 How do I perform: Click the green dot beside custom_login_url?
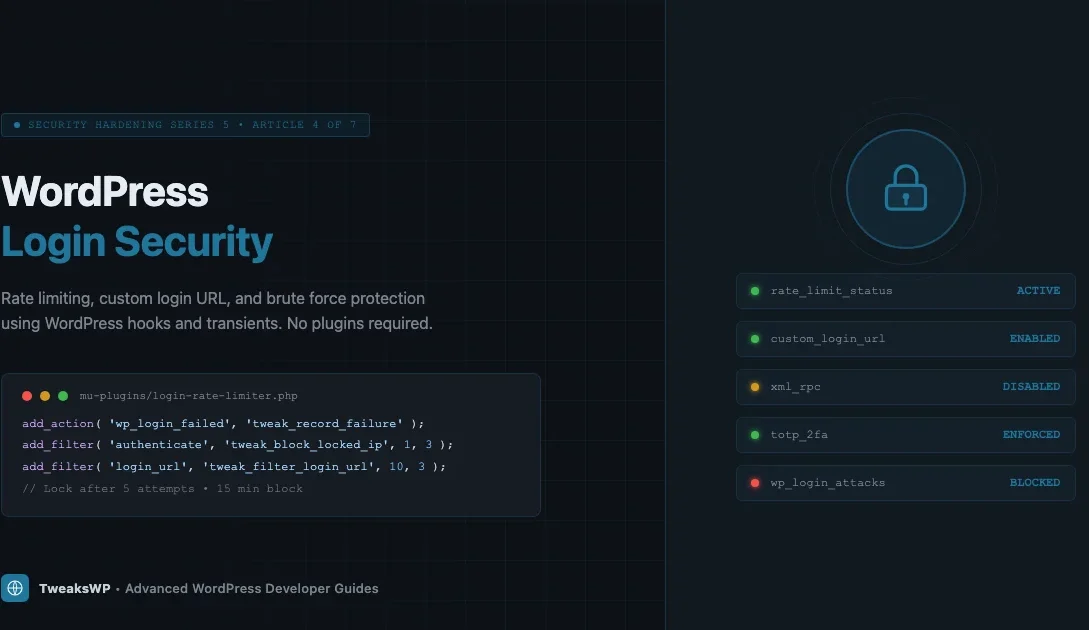point(754,338)
